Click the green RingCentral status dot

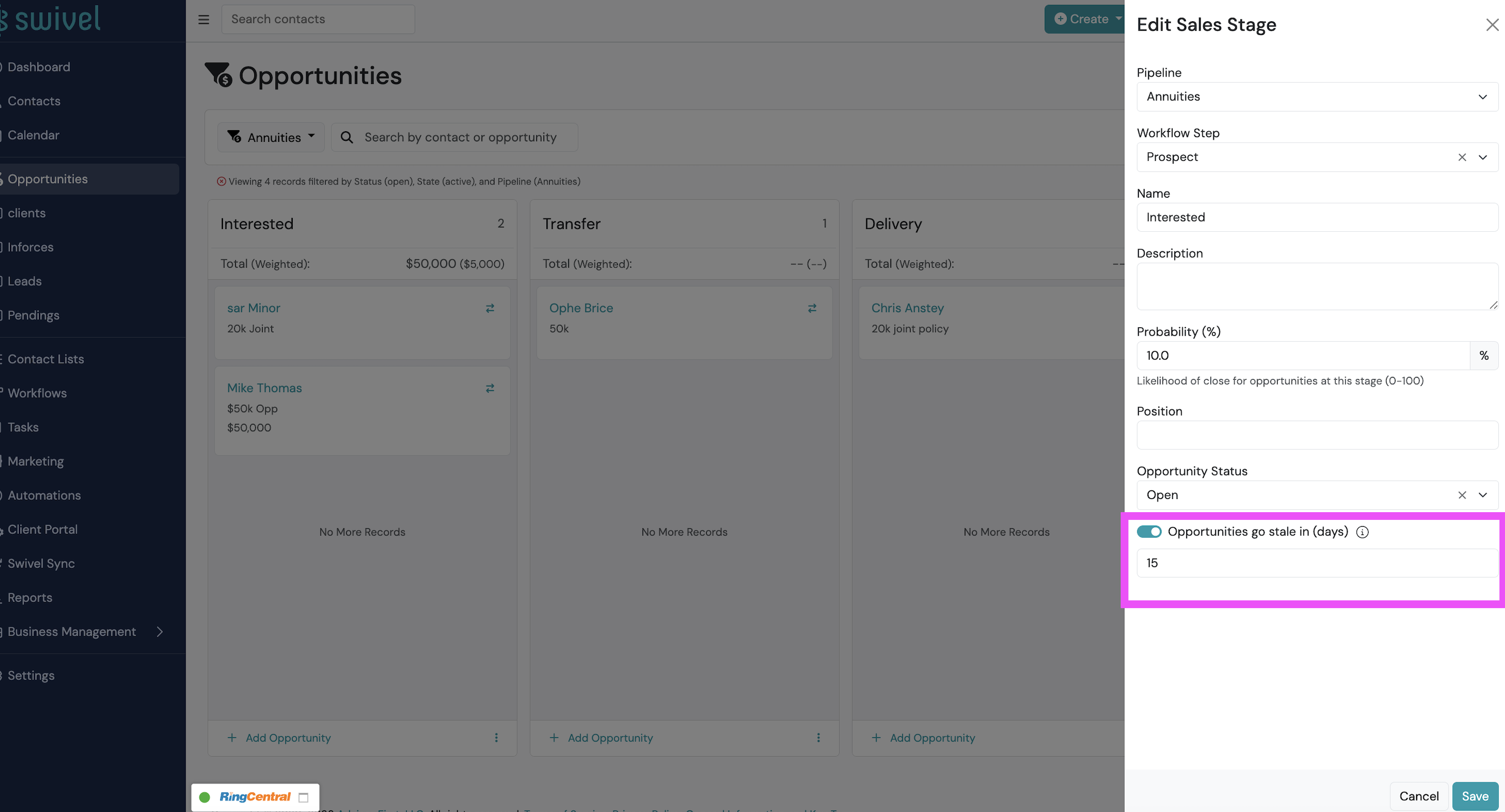pos(204,797)
